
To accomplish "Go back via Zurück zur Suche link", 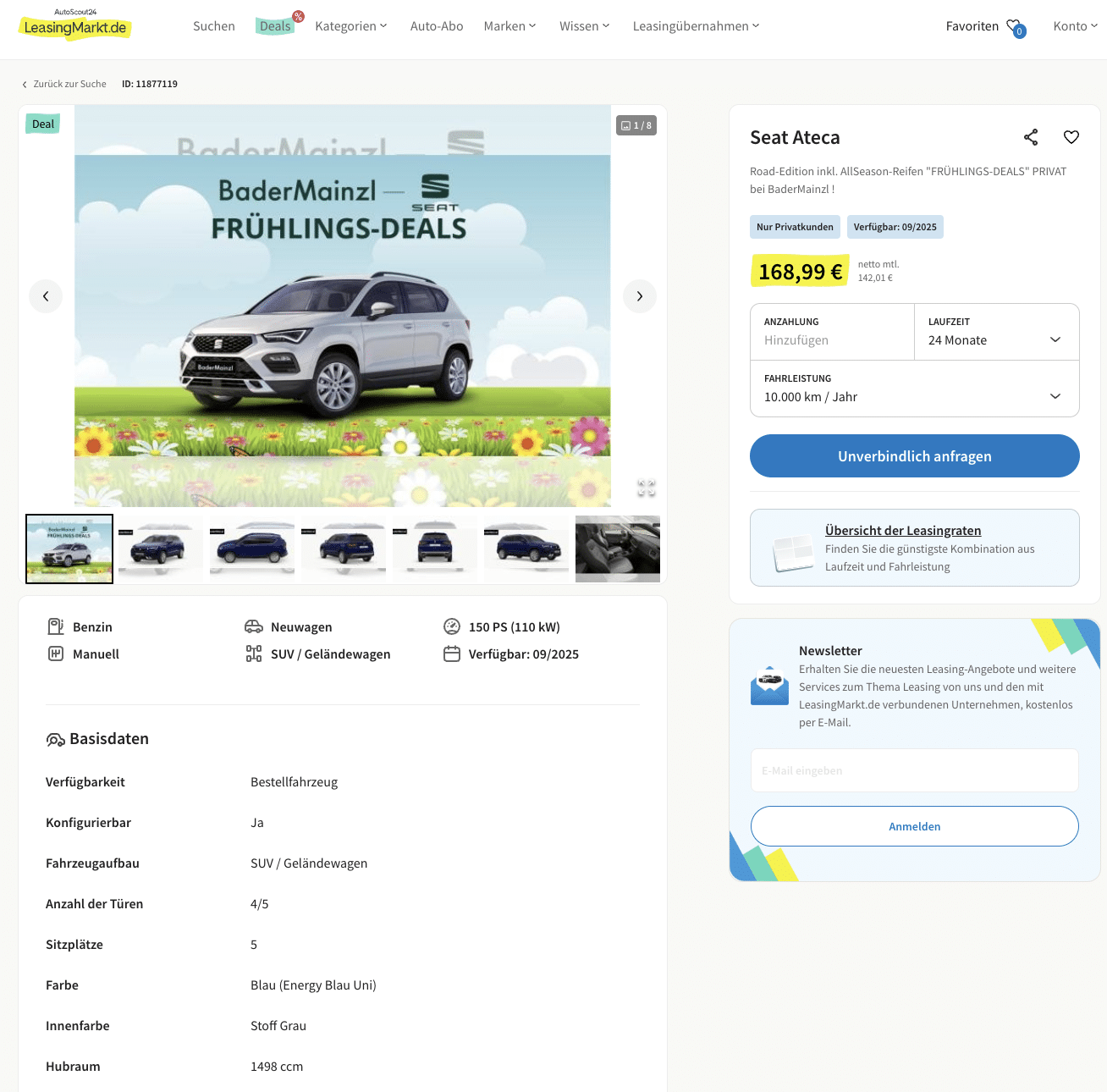I will tap(69, 84).
